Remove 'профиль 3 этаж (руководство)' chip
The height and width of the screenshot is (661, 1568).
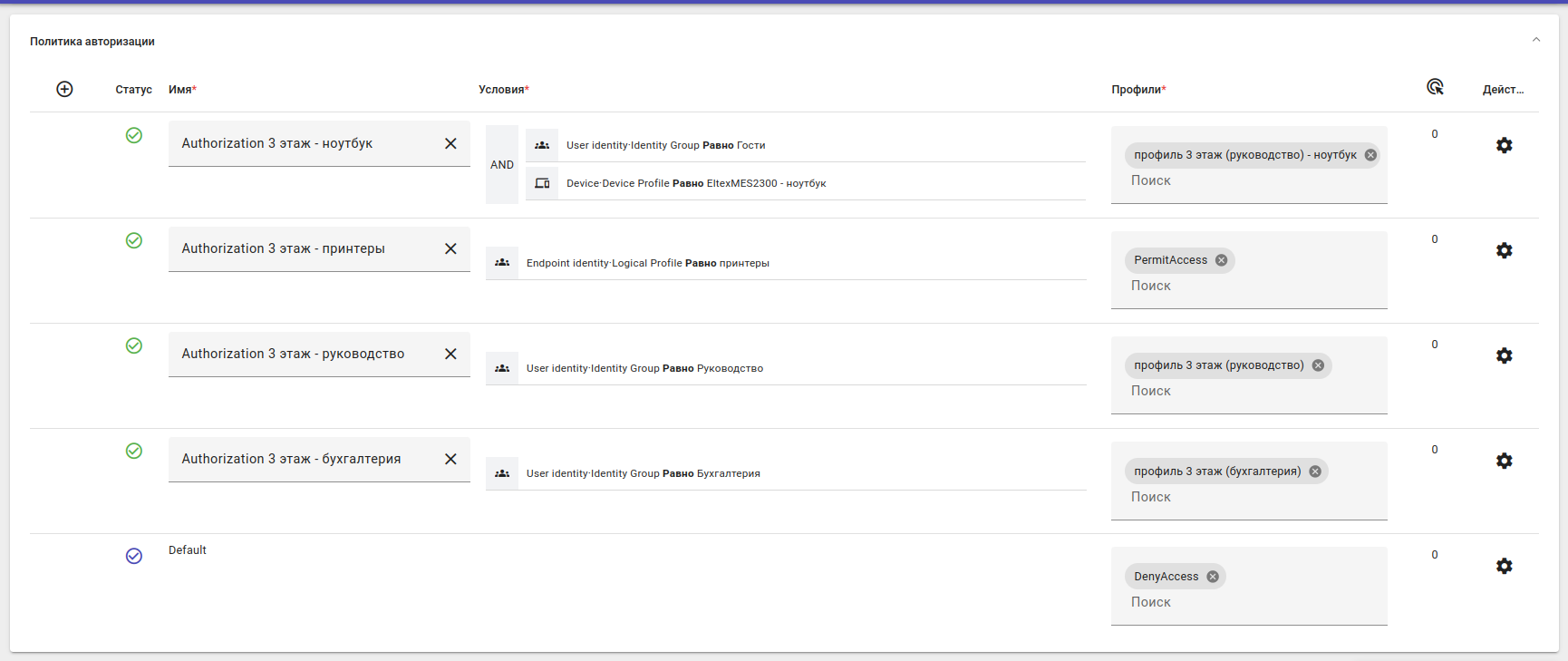point(1318,365)
